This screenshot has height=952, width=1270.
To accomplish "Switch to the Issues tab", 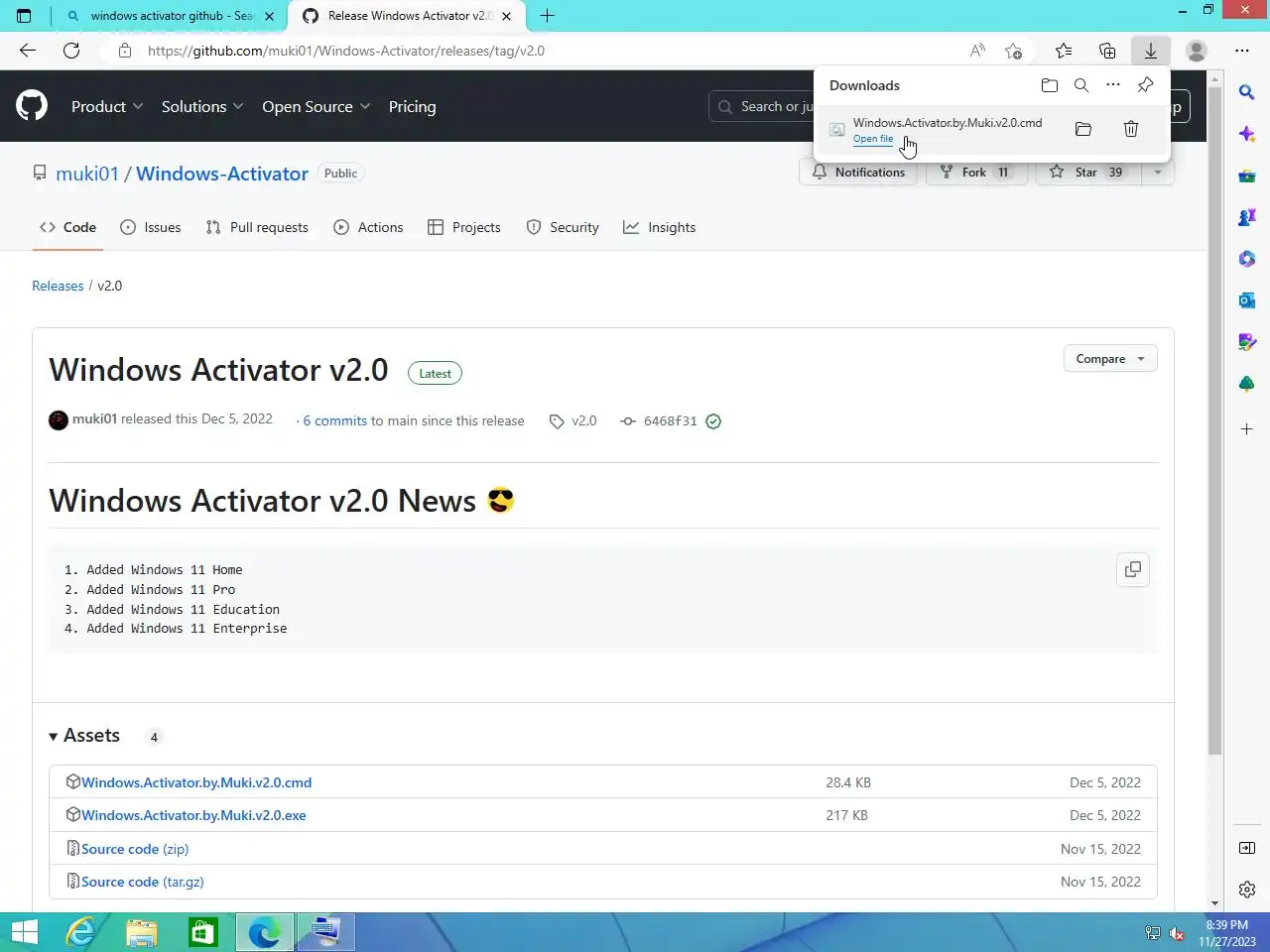I will coord(151,227).
